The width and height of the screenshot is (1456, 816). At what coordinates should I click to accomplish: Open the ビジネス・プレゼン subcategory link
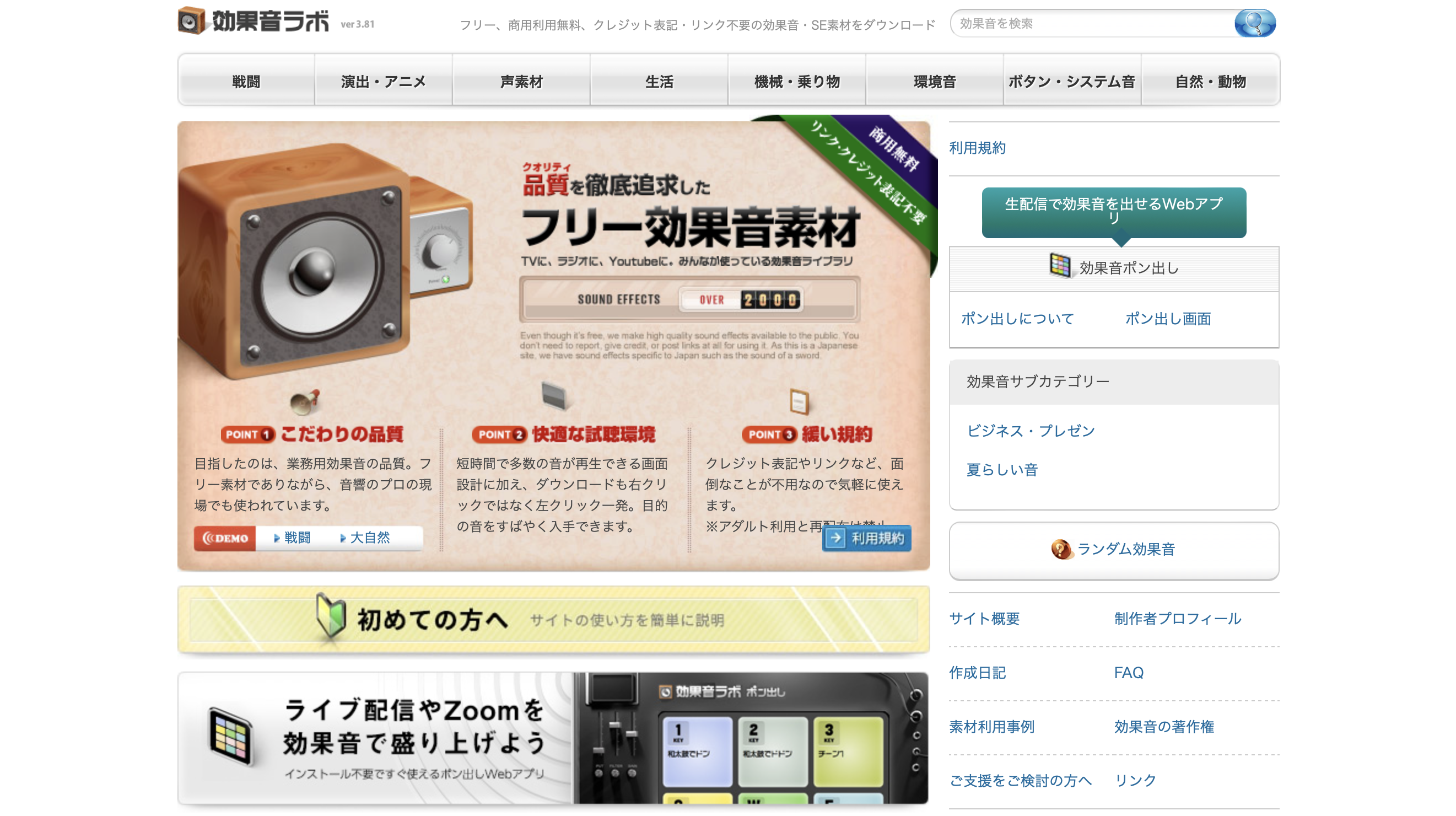(x=1031, y=431)
